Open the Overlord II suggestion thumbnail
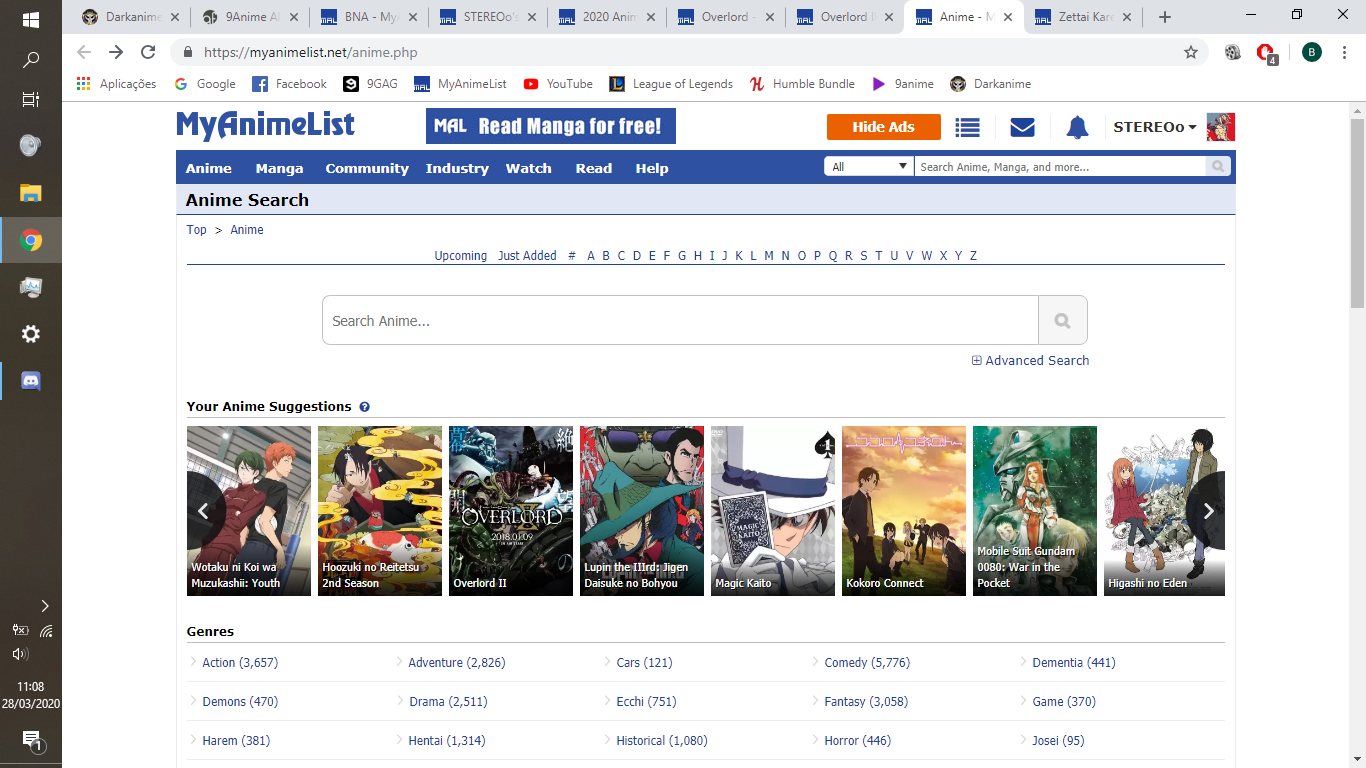The height and width of the screenshot is (768, 1366). coord(511,511)
